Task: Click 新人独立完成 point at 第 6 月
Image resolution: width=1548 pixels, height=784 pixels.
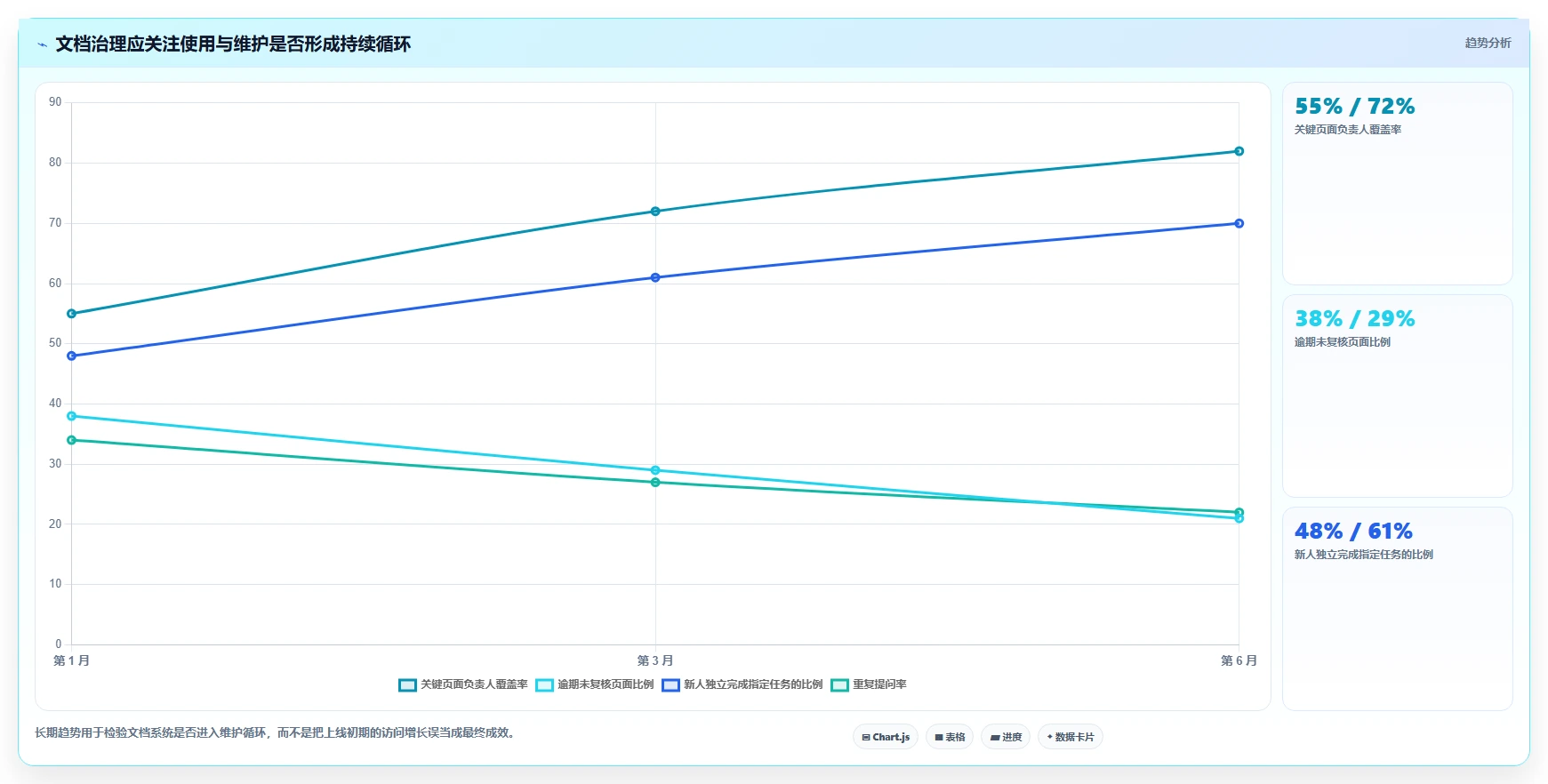Action: click(1239, 223)
